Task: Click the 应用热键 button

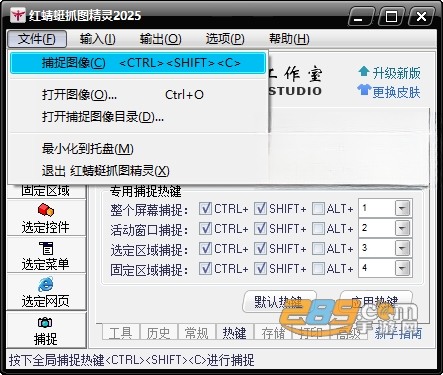Action: 376,302
